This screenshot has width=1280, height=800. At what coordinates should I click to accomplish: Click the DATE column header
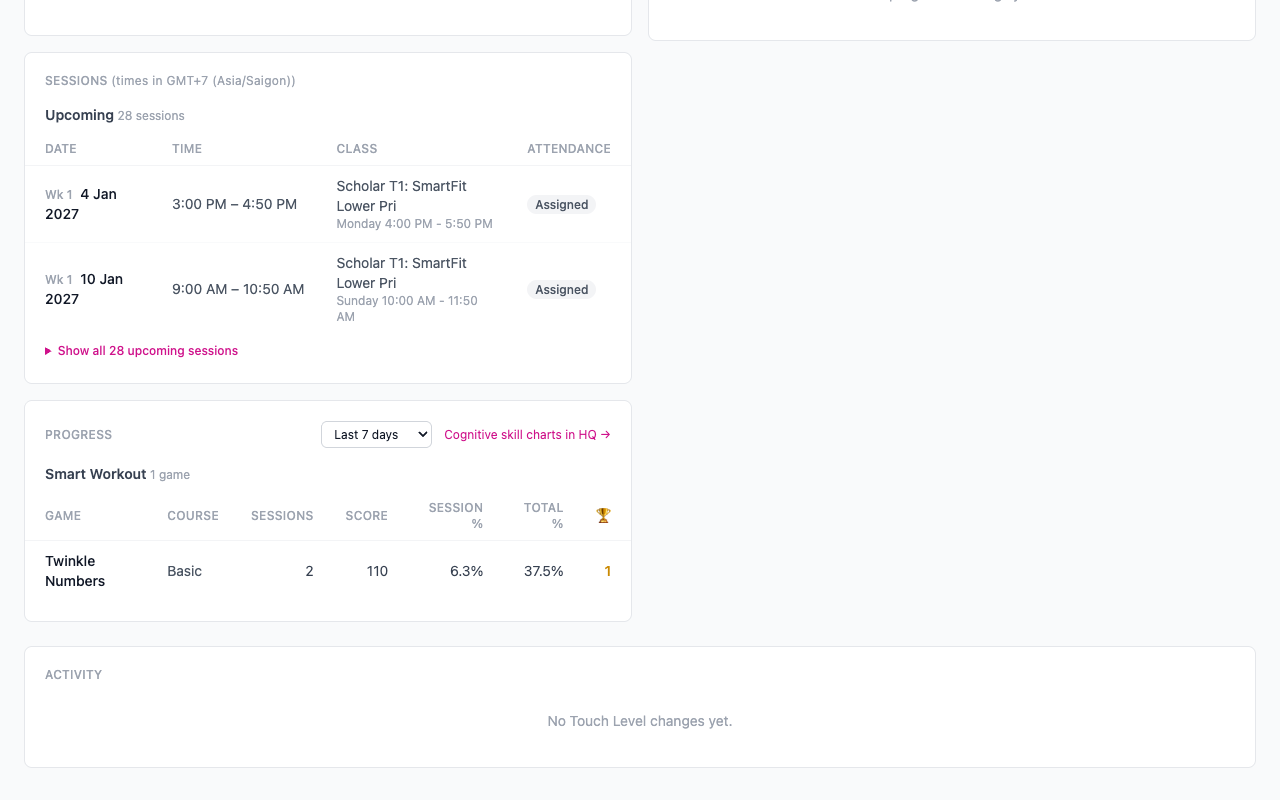[x=61, y=149]
